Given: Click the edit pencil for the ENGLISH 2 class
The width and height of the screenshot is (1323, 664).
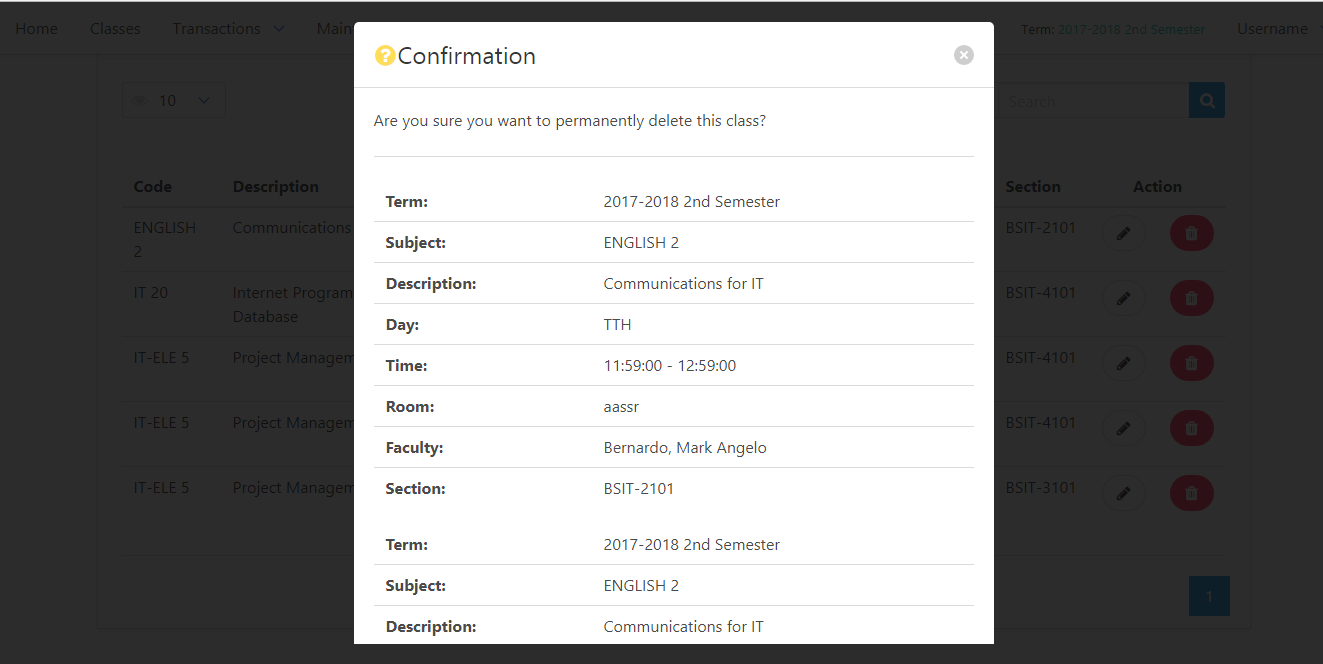Looking at the screenshot, I should (x=1124, y=233).
